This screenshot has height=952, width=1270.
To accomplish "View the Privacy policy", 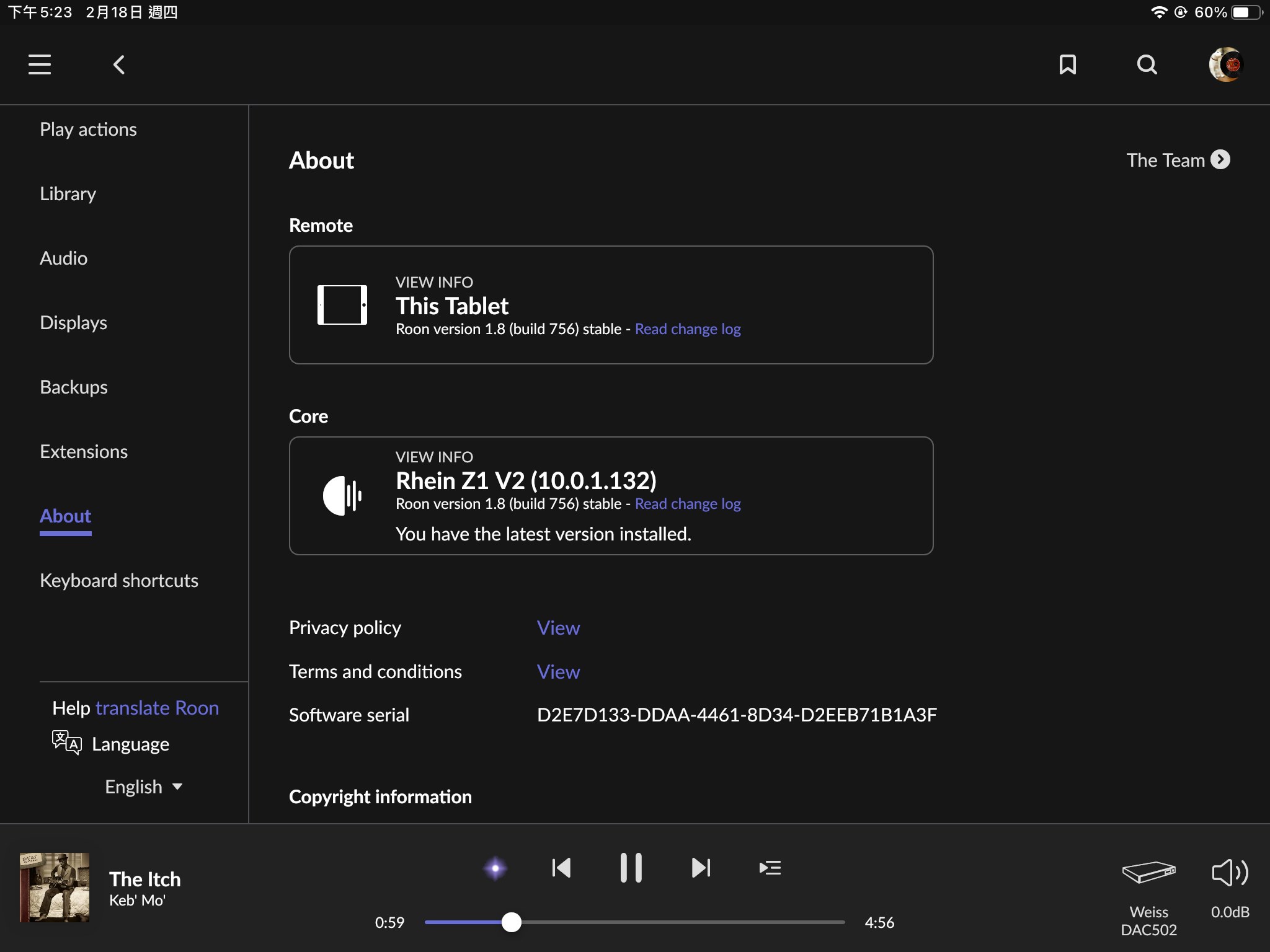I will [558, 628].
